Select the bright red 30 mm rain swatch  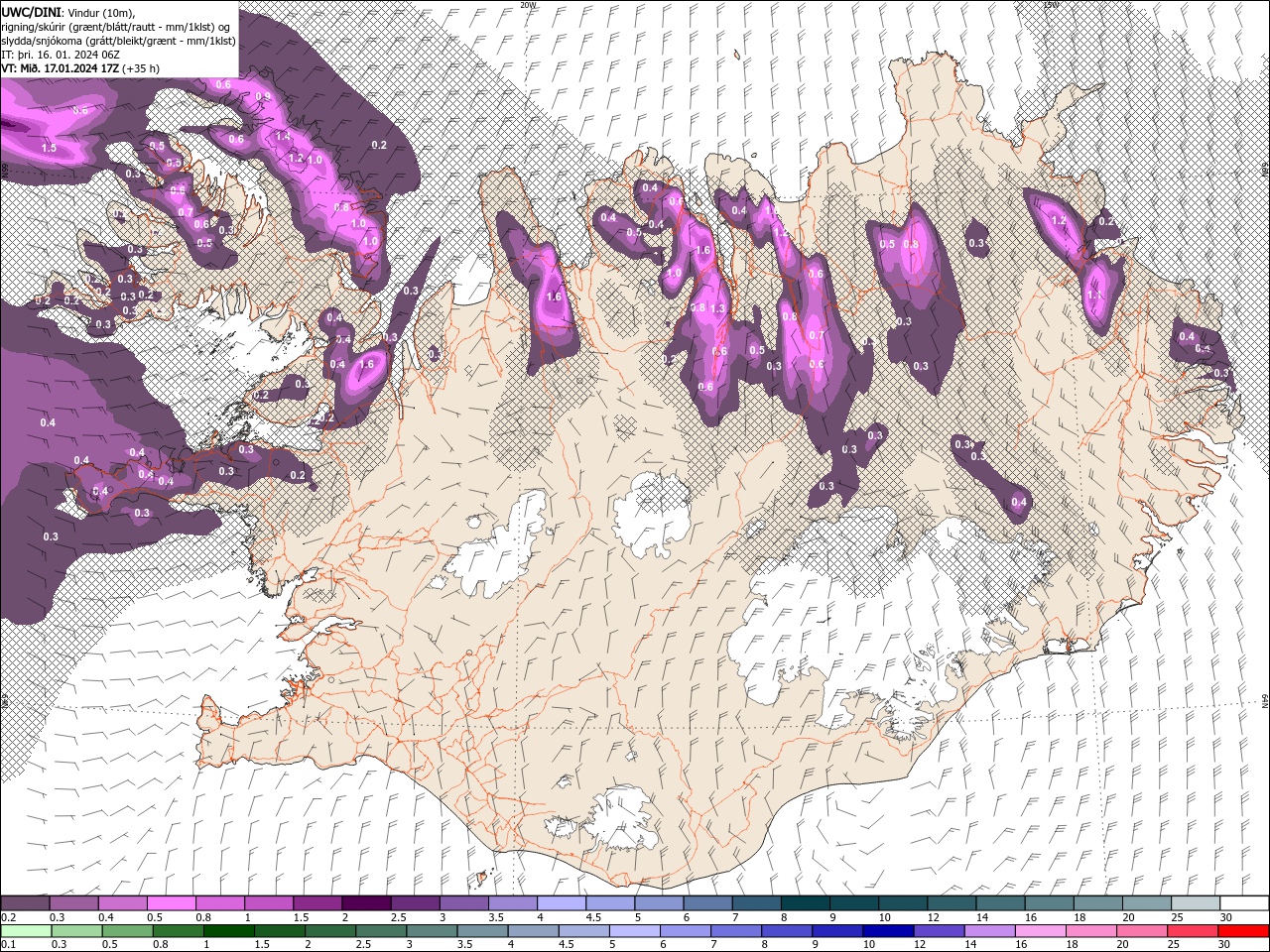click(x=1242, y=931)
